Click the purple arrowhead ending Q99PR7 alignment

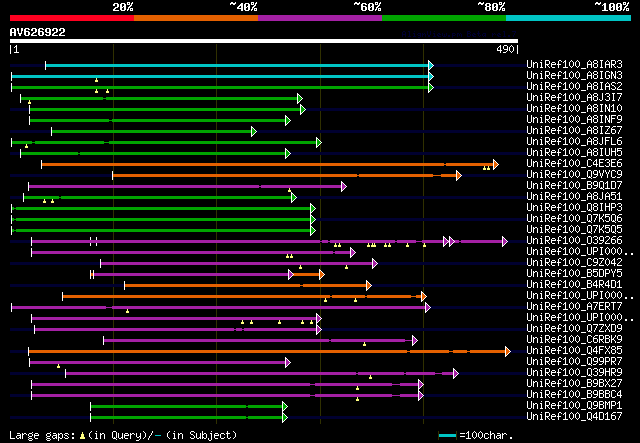[x=288, y=363]
